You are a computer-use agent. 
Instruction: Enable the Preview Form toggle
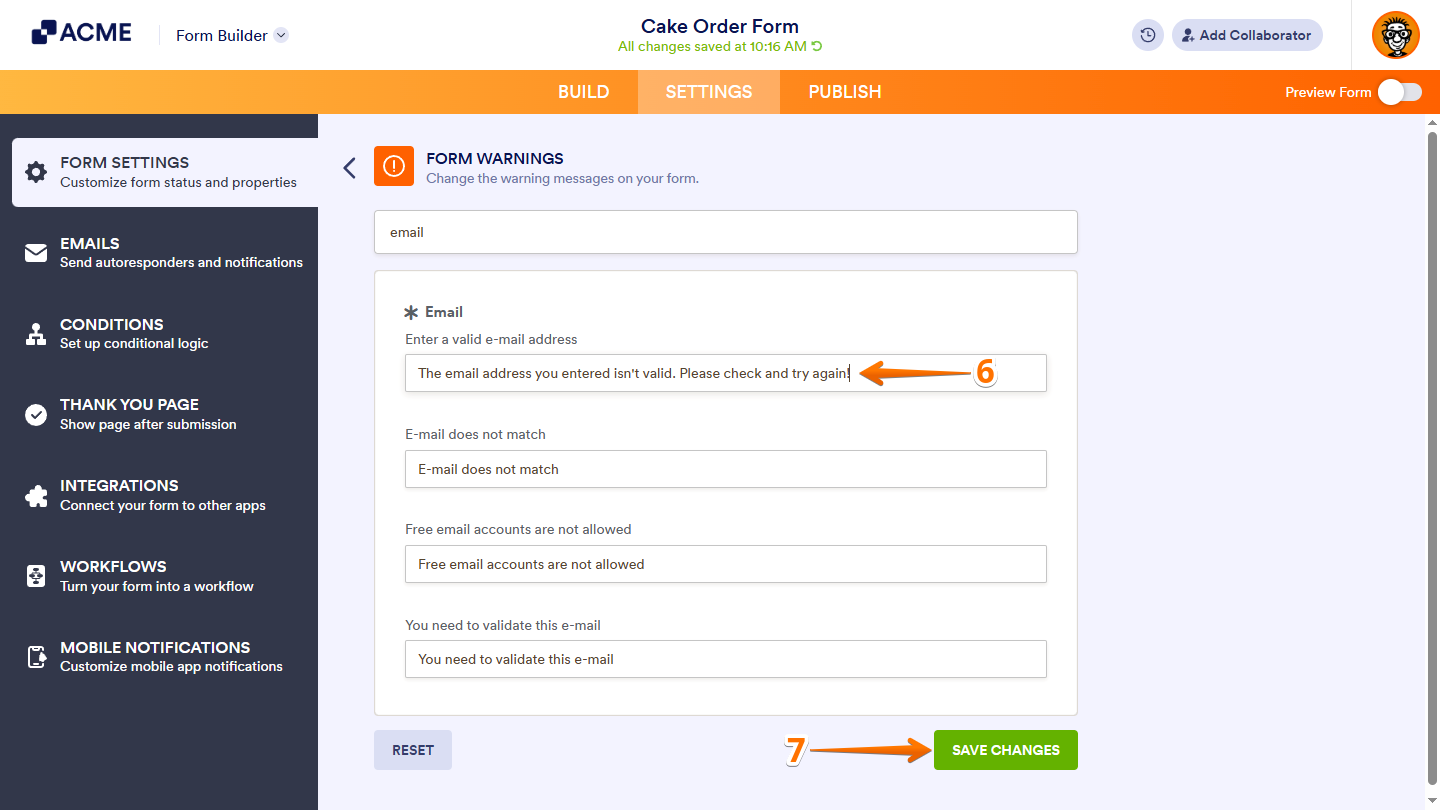[x=1400, y=91]
